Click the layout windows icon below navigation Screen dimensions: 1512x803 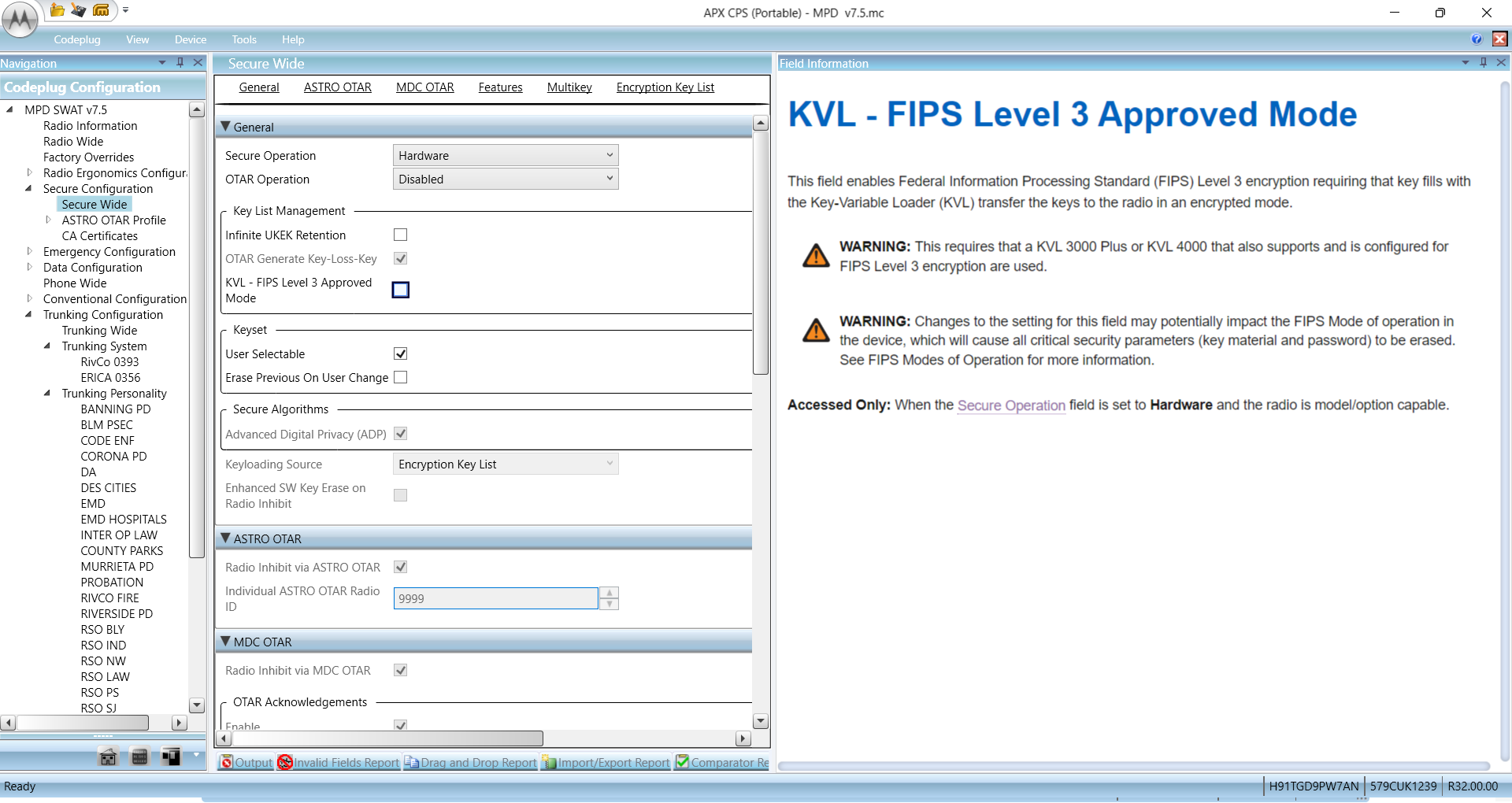(171, 757)
